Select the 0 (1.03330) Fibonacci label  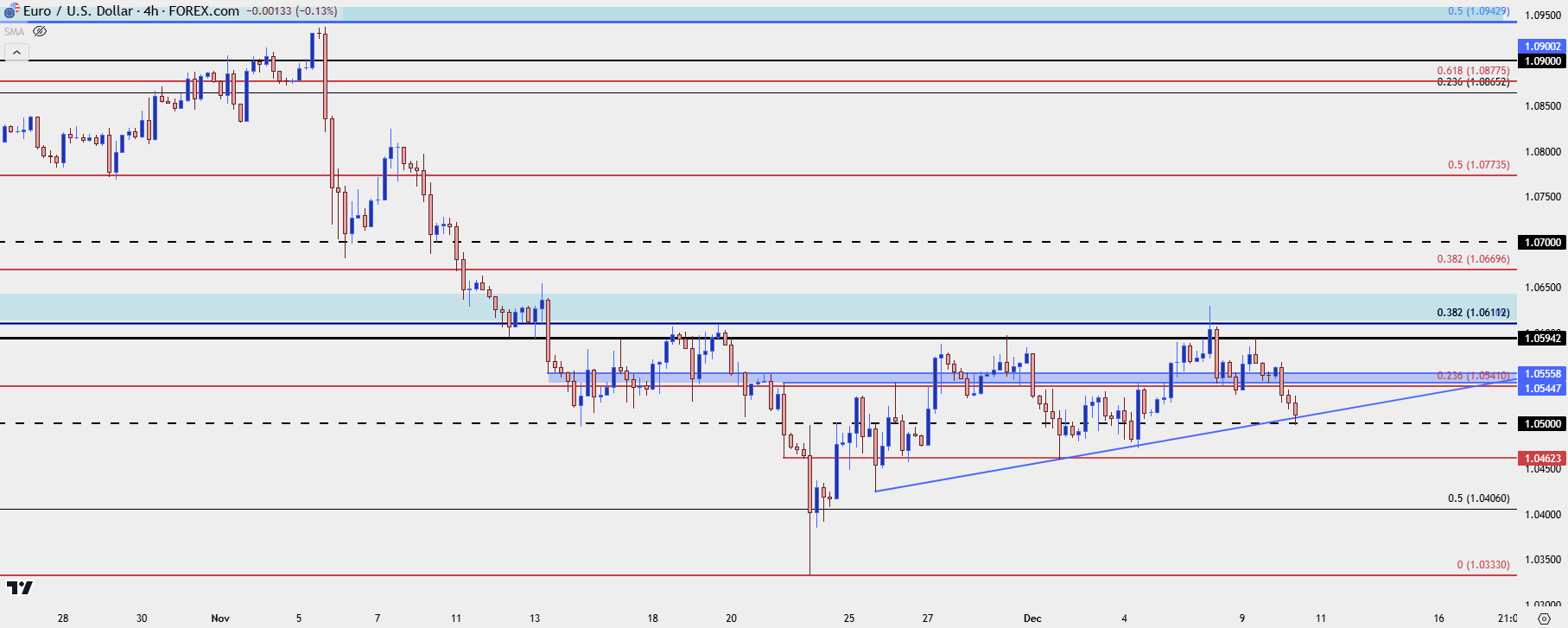pyautogui.click(x=1483, y=565)
